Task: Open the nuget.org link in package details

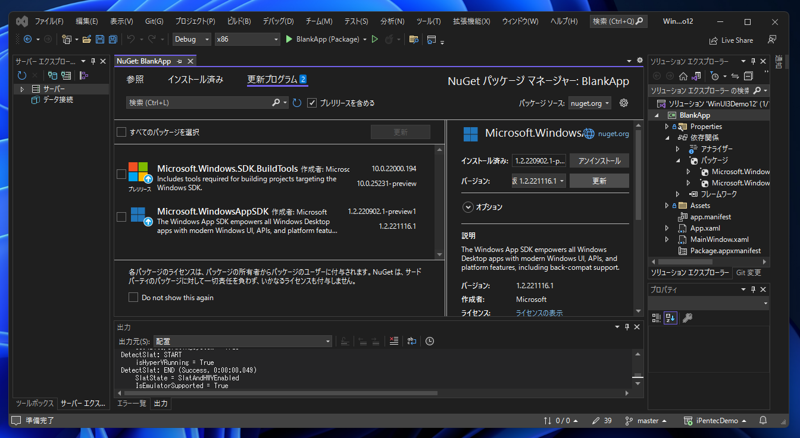Action: pyautogui.click(x=613, y=134)
